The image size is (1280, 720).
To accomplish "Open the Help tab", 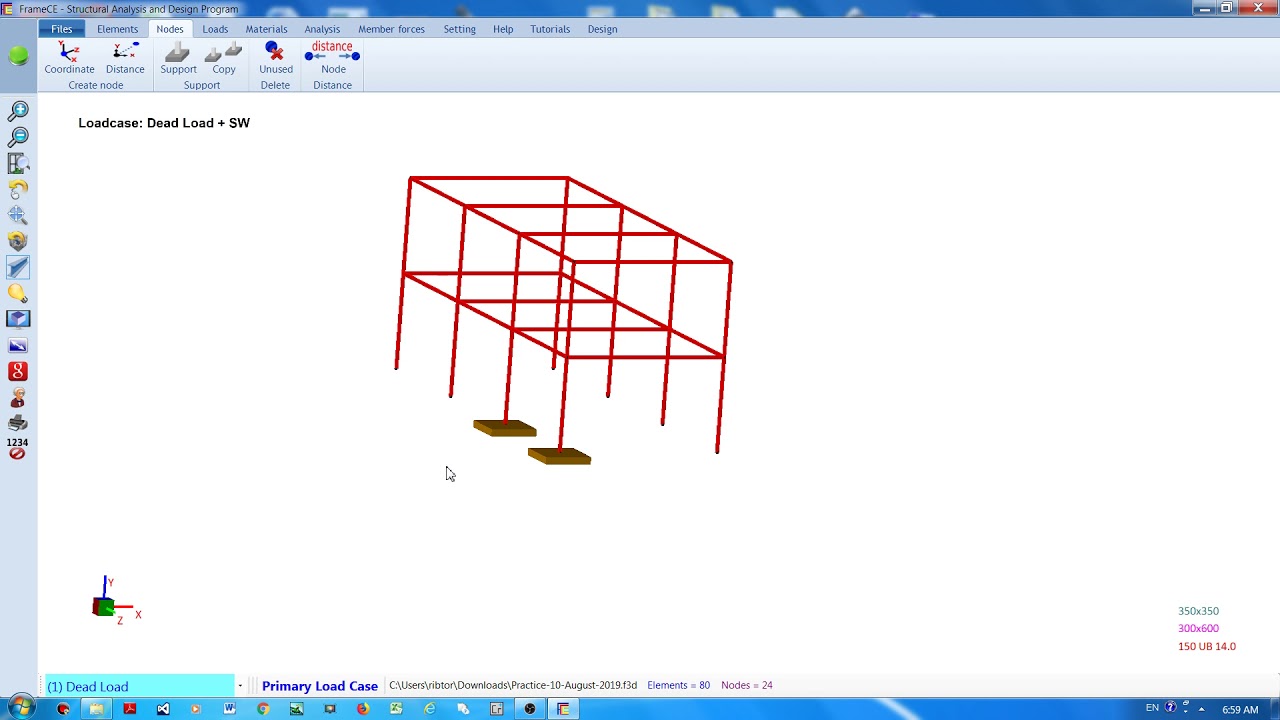I will click(503, 29).
